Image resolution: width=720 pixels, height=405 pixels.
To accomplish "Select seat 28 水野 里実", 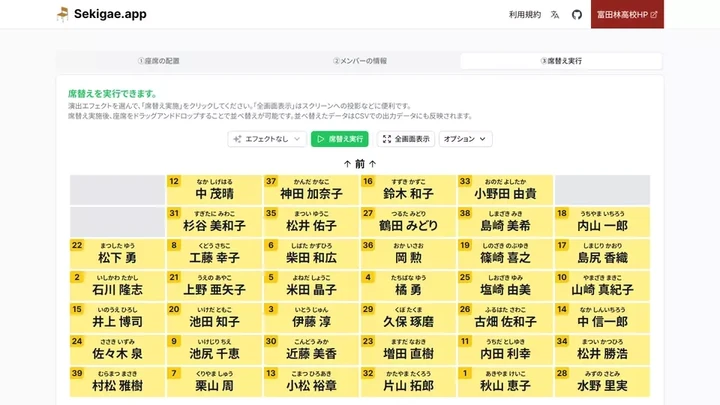I will point(602,382).
